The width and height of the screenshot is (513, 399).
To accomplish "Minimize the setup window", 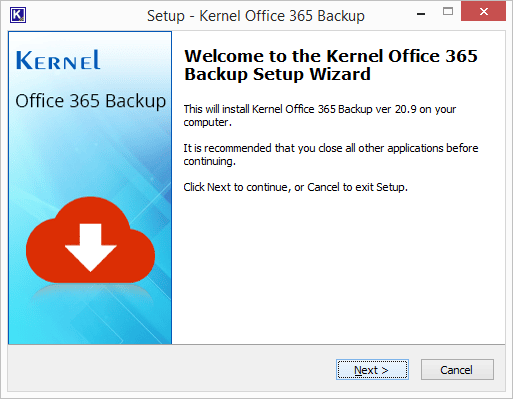I will pyautogui.click(x=421, y=14).
